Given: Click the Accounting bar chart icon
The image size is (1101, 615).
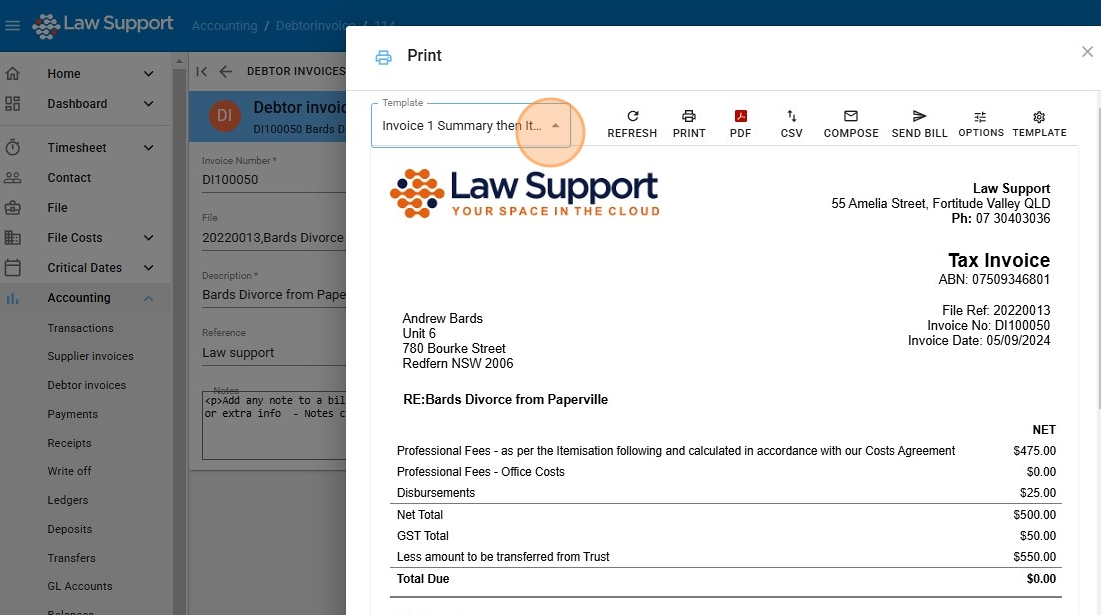Looking at the screenshot, I should coord(13,298).
